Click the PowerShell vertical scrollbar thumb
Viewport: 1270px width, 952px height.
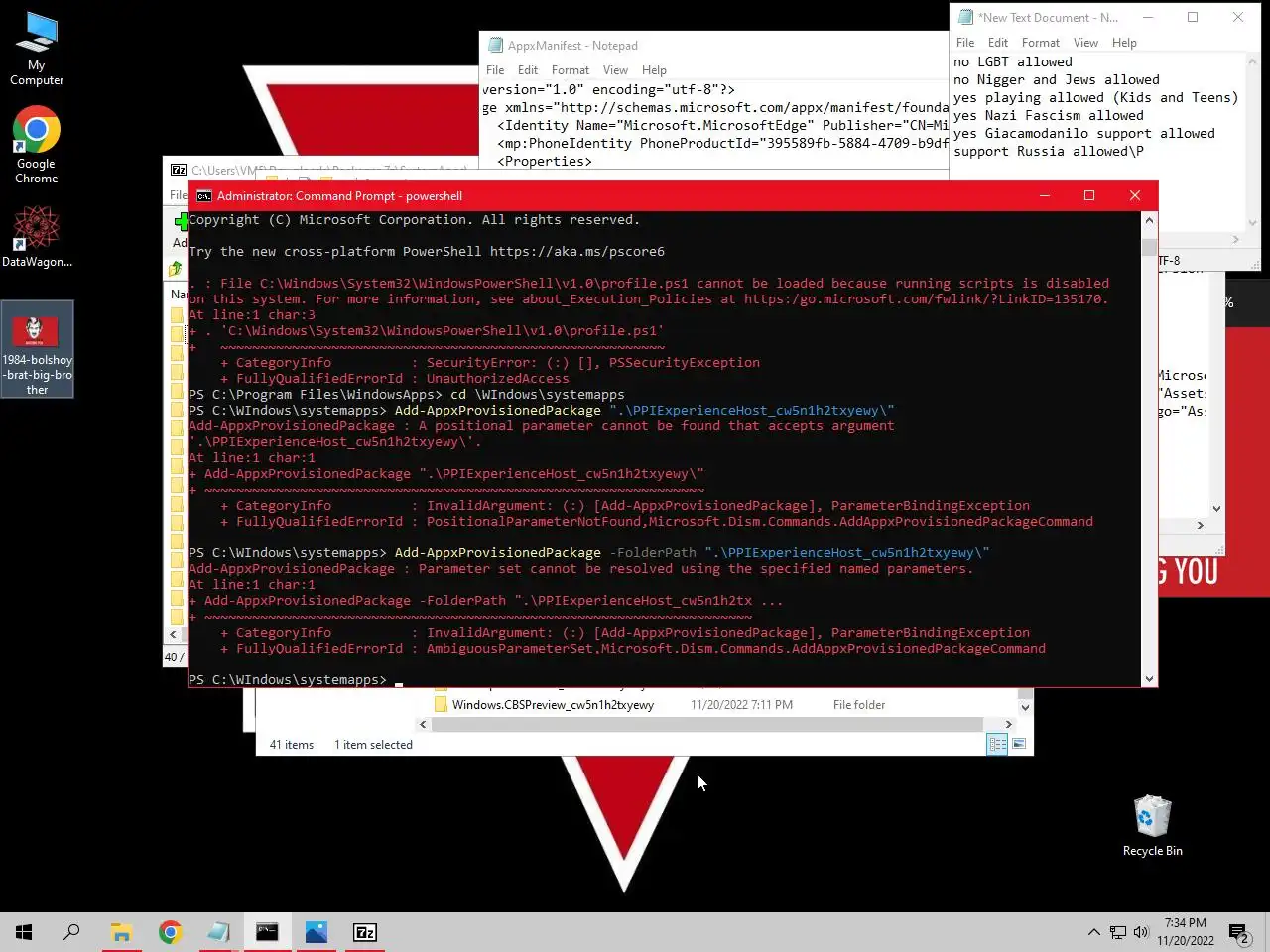click(1149, 247)
